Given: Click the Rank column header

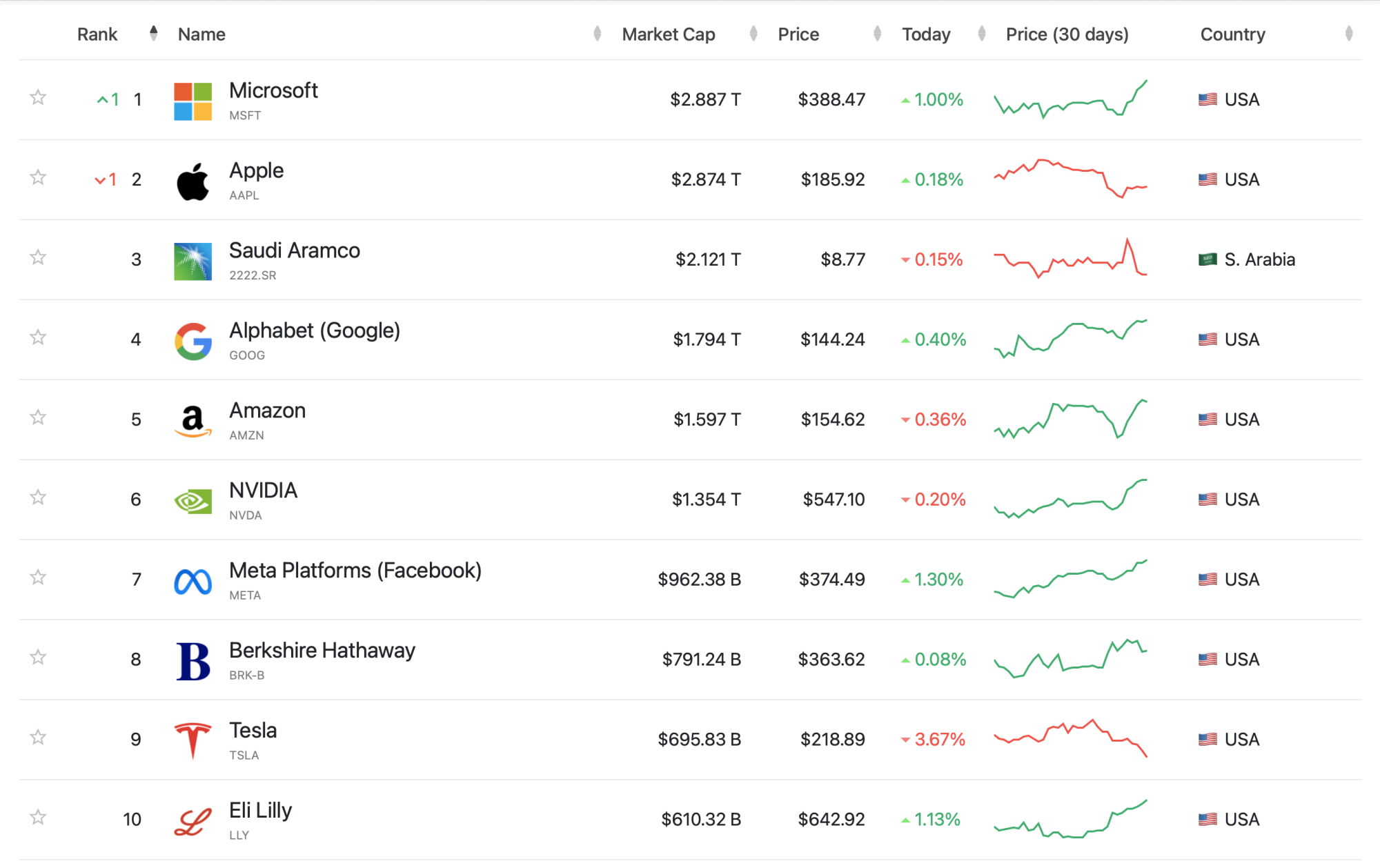Looking at the screenshot, I should 97,34.
